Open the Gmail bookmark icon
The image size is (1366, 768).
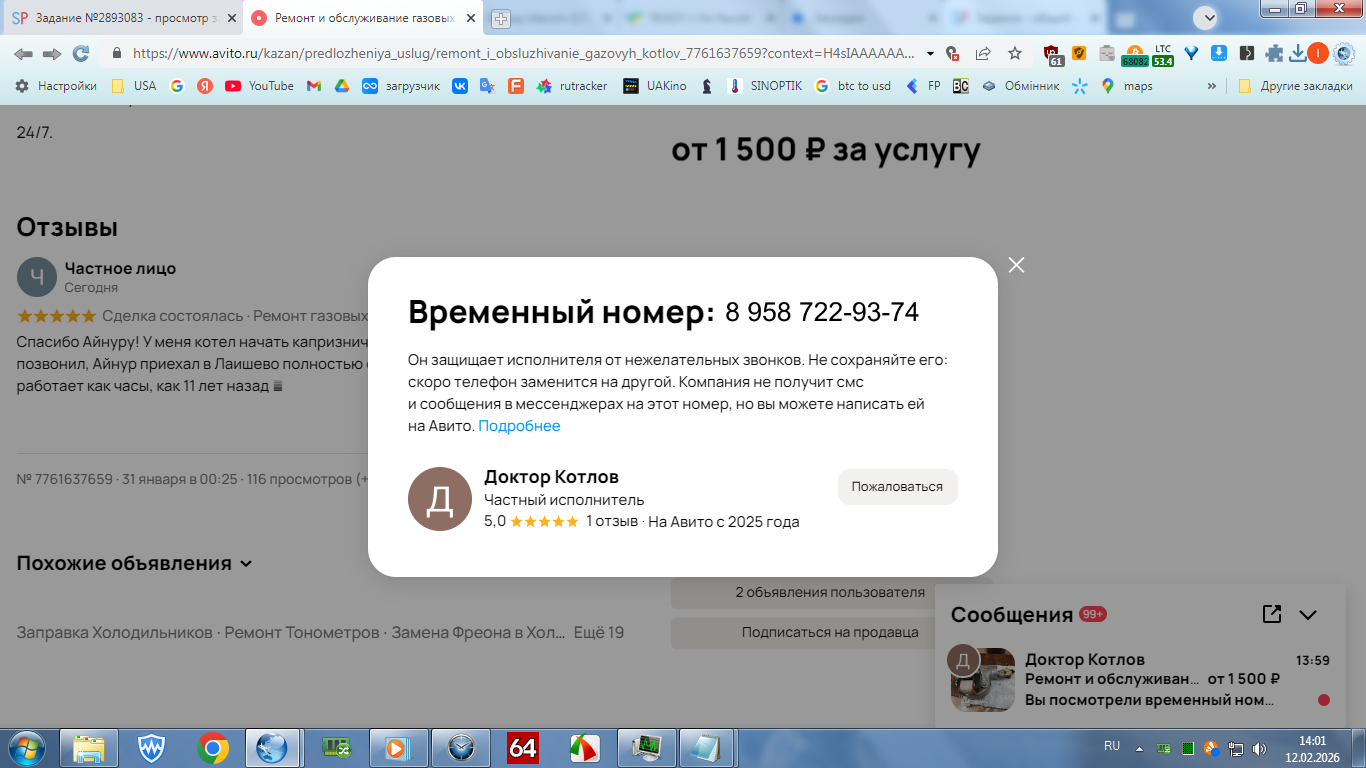(x=313, y=86)
